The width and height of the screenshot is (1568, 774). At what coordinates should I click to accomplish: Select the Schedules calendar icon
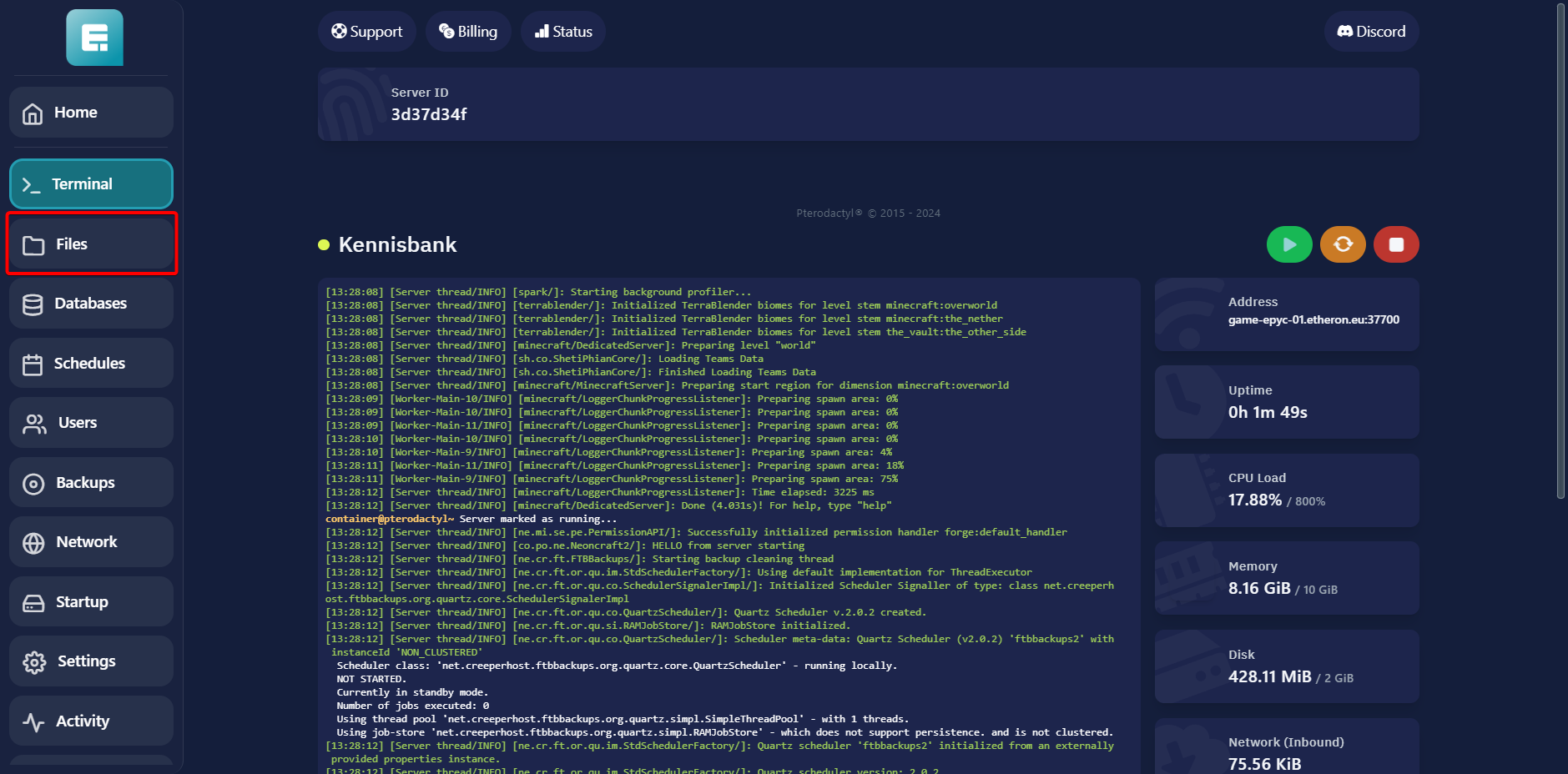point(33,364)
